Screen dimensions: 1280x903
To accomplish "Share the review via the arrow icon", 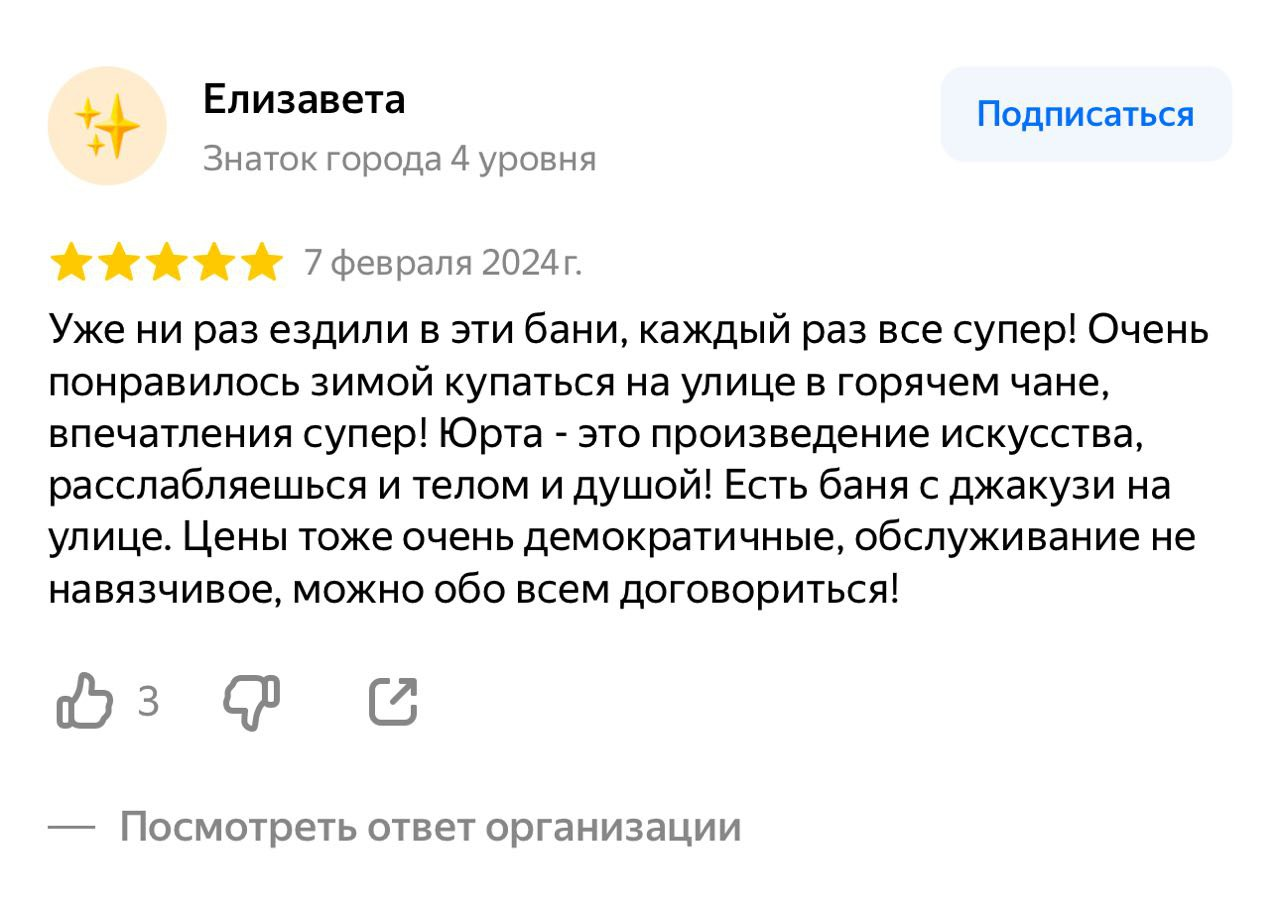I will [393, 700].
